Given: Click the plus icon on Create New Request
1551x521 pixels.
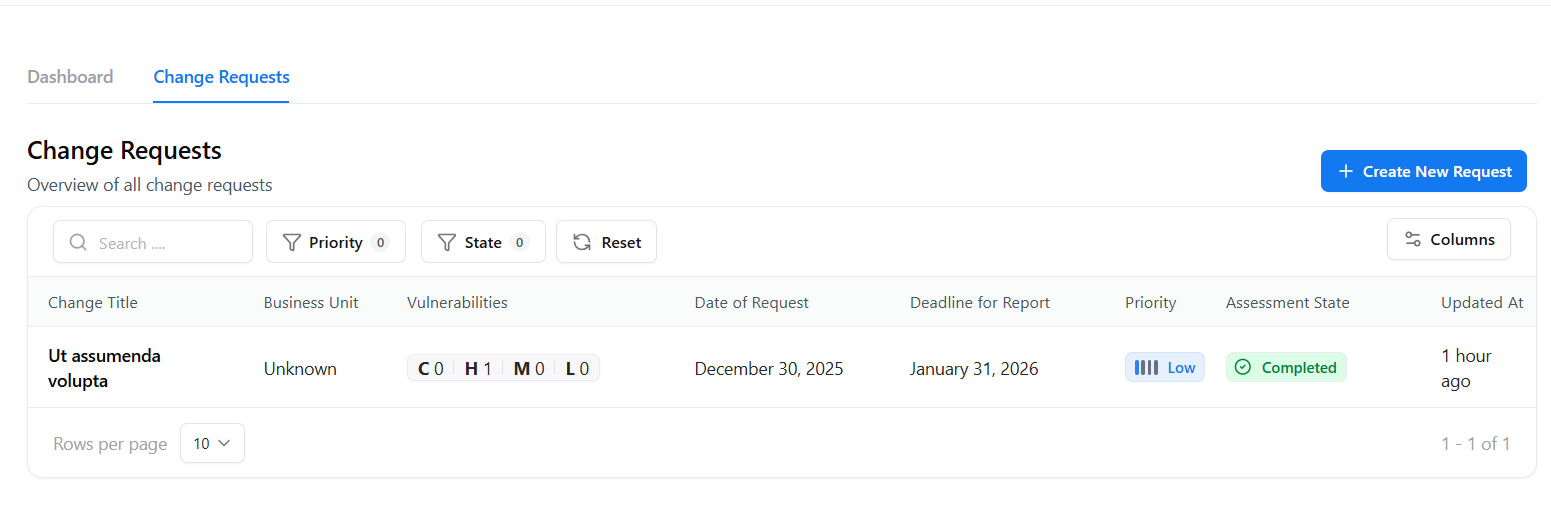Looking at the screenshot, I should [1346, 172].
